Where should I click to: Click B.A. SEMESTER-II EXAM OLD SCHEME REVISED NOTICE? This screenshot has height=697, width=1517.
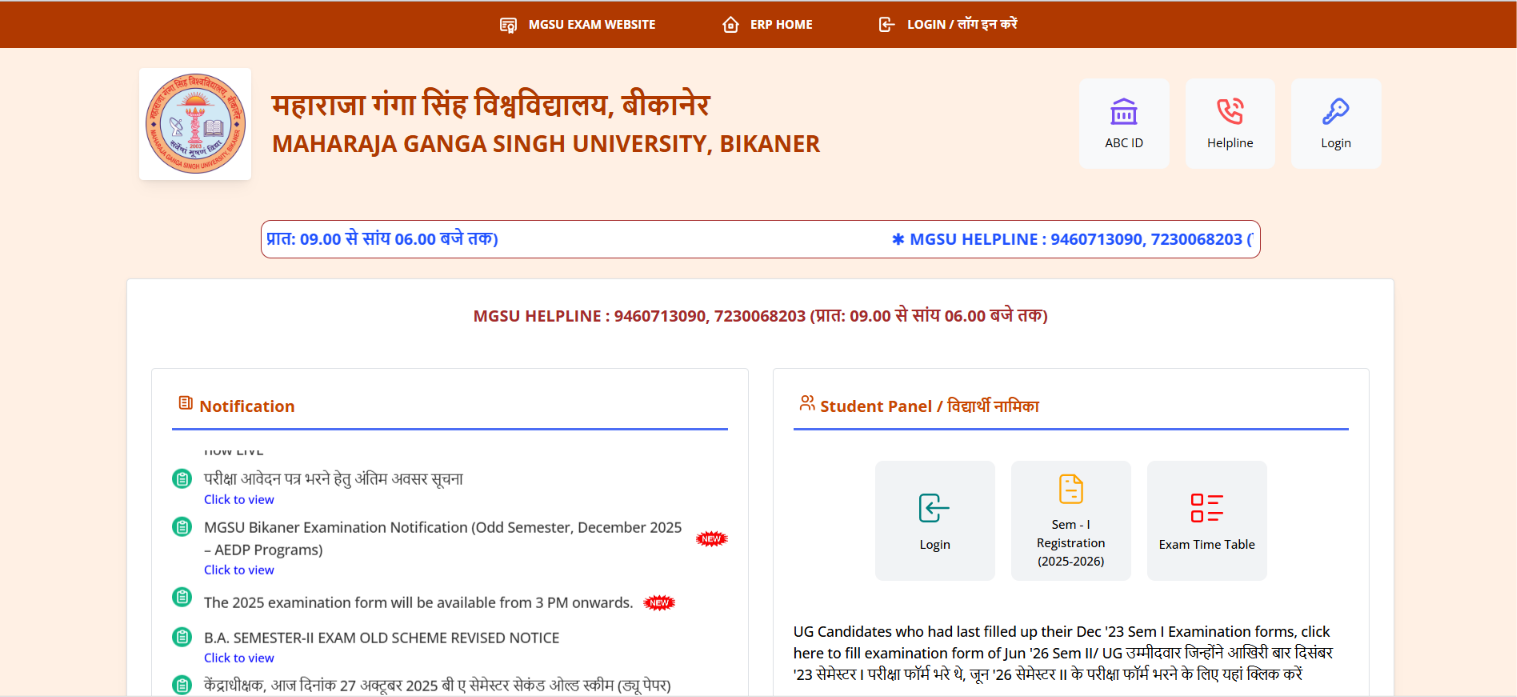coord(382,638)
